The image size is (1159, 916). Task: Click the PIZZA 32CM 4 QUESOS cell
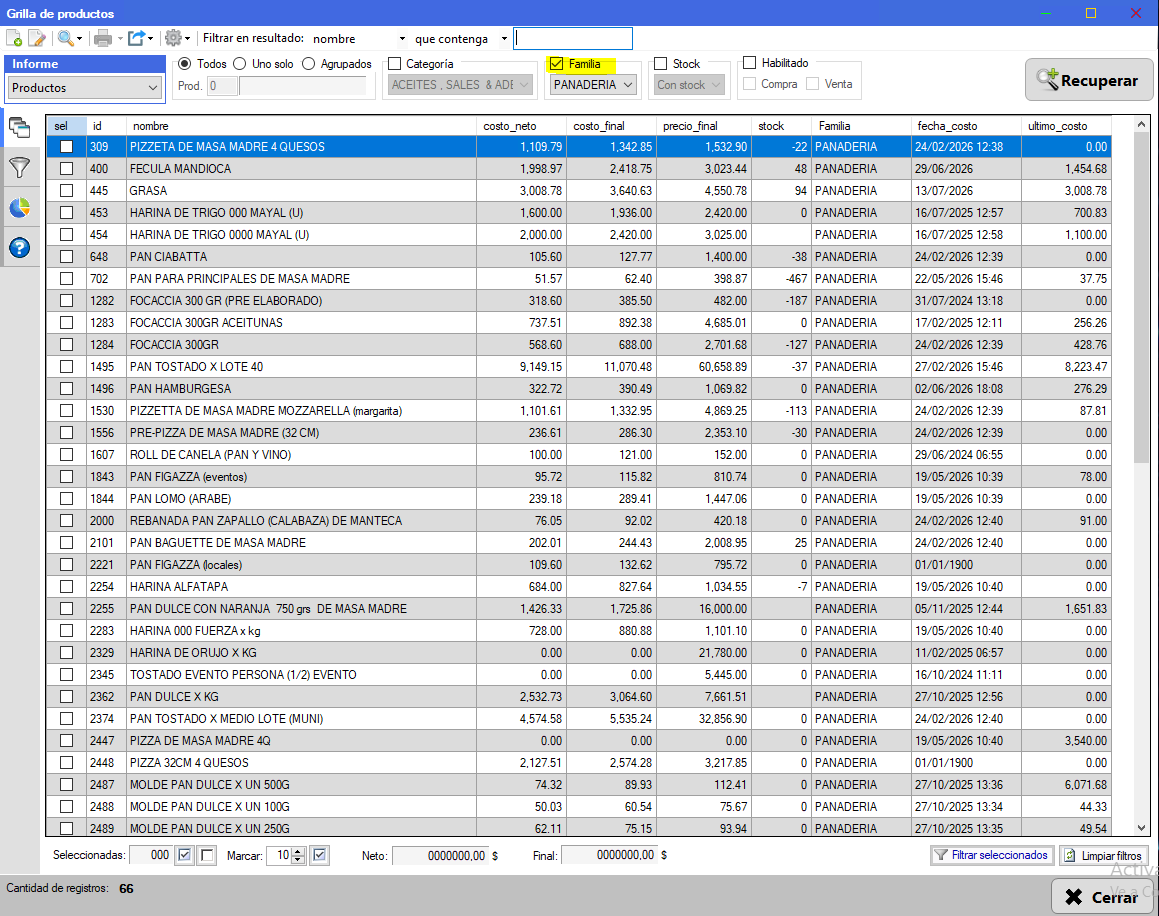point(301,762)
